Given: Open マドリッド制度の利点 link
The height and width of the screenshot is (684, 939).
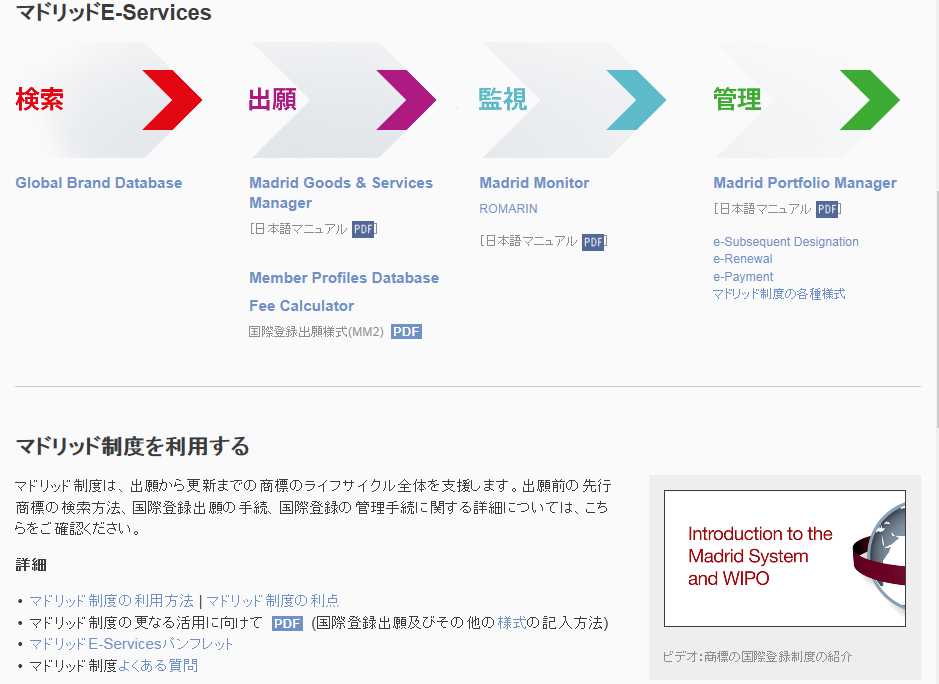Looking at the screenshot, I should tap(272, 601).
